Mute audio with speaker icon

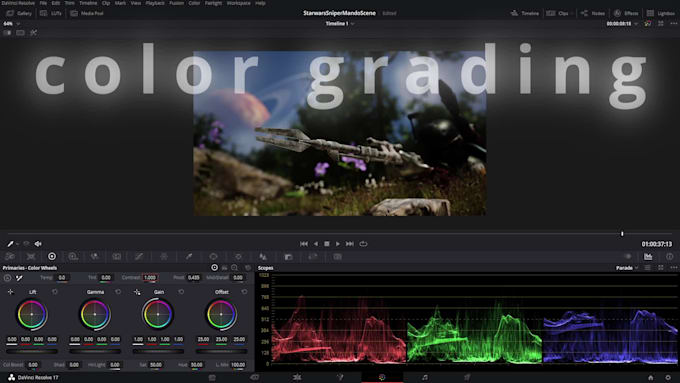tap(38, 244)
